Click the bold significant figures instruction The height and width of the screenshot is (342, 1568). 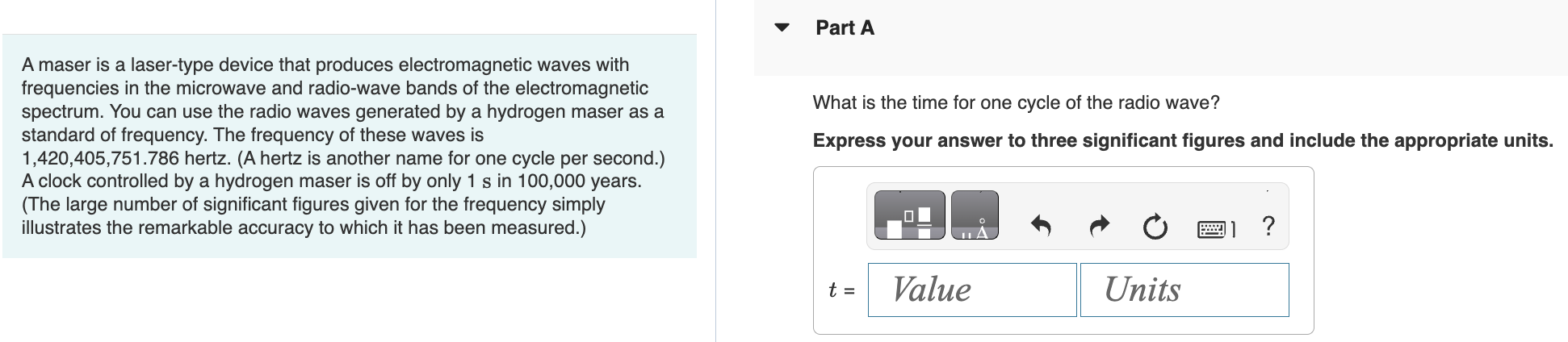click(1182, 140)
